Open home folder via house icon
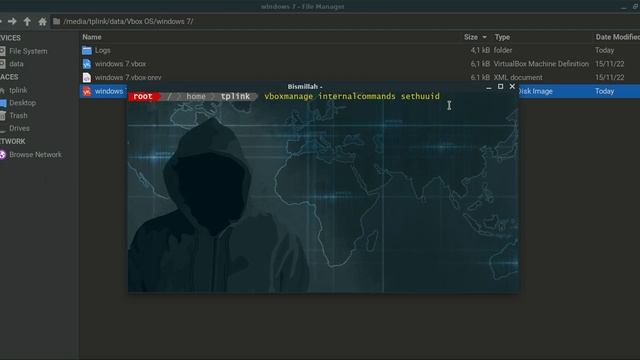Image resolution: width=640 pixels, height=360 pixels. [42, 21]
